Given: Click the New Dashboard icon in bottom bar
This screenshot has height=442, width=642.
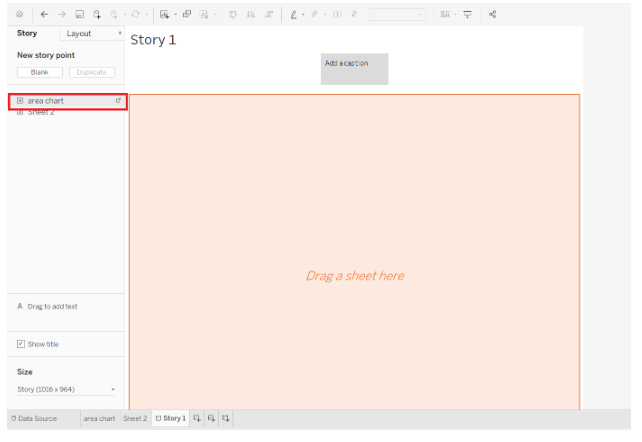Looking at the screenshot, I should [211, 418].
